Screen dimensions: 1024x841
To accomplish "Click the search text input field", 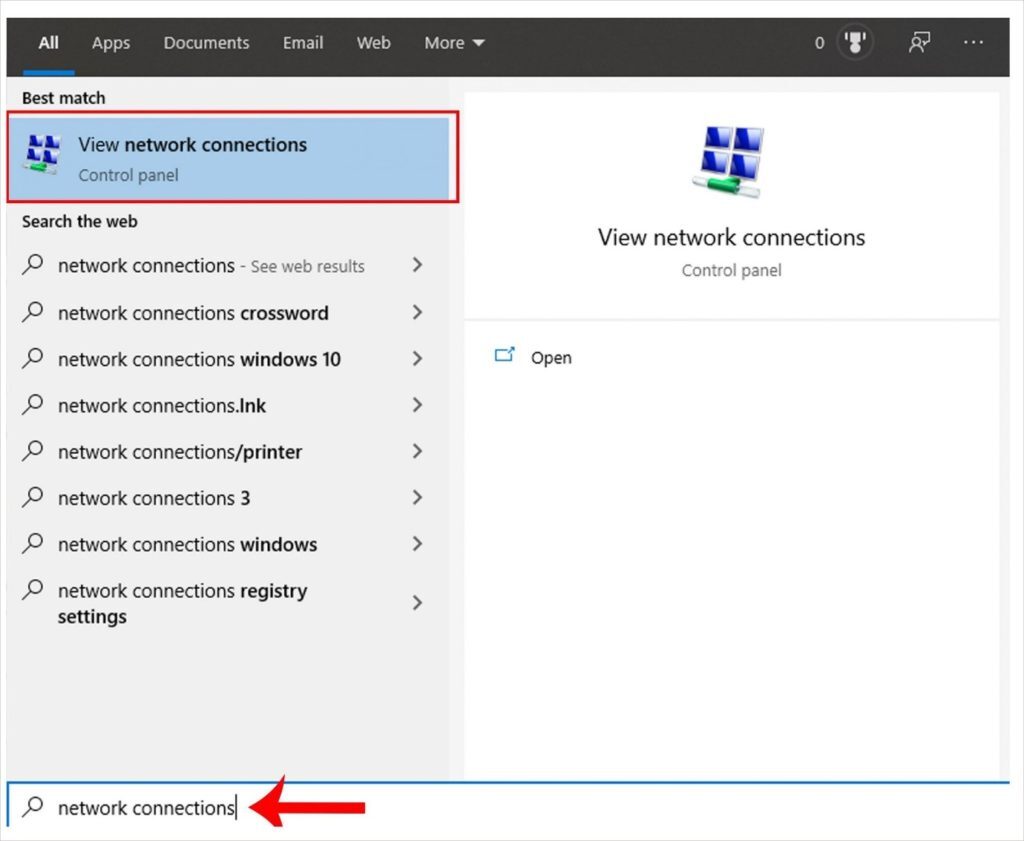I will [x=500, y=807].
